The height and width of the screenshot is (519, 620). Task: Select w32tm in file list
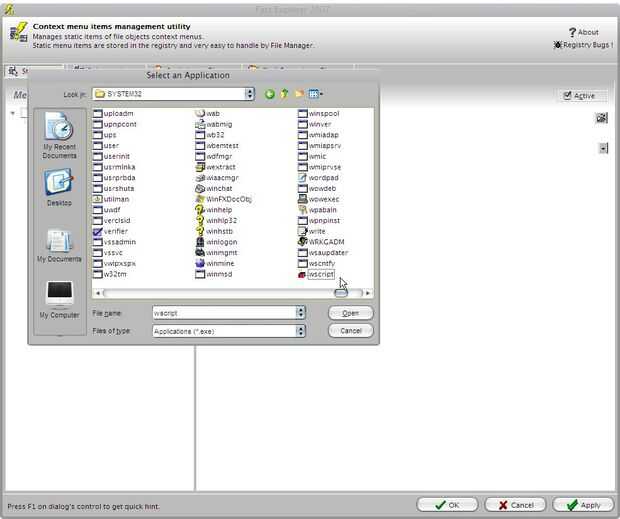pos(110,274)
